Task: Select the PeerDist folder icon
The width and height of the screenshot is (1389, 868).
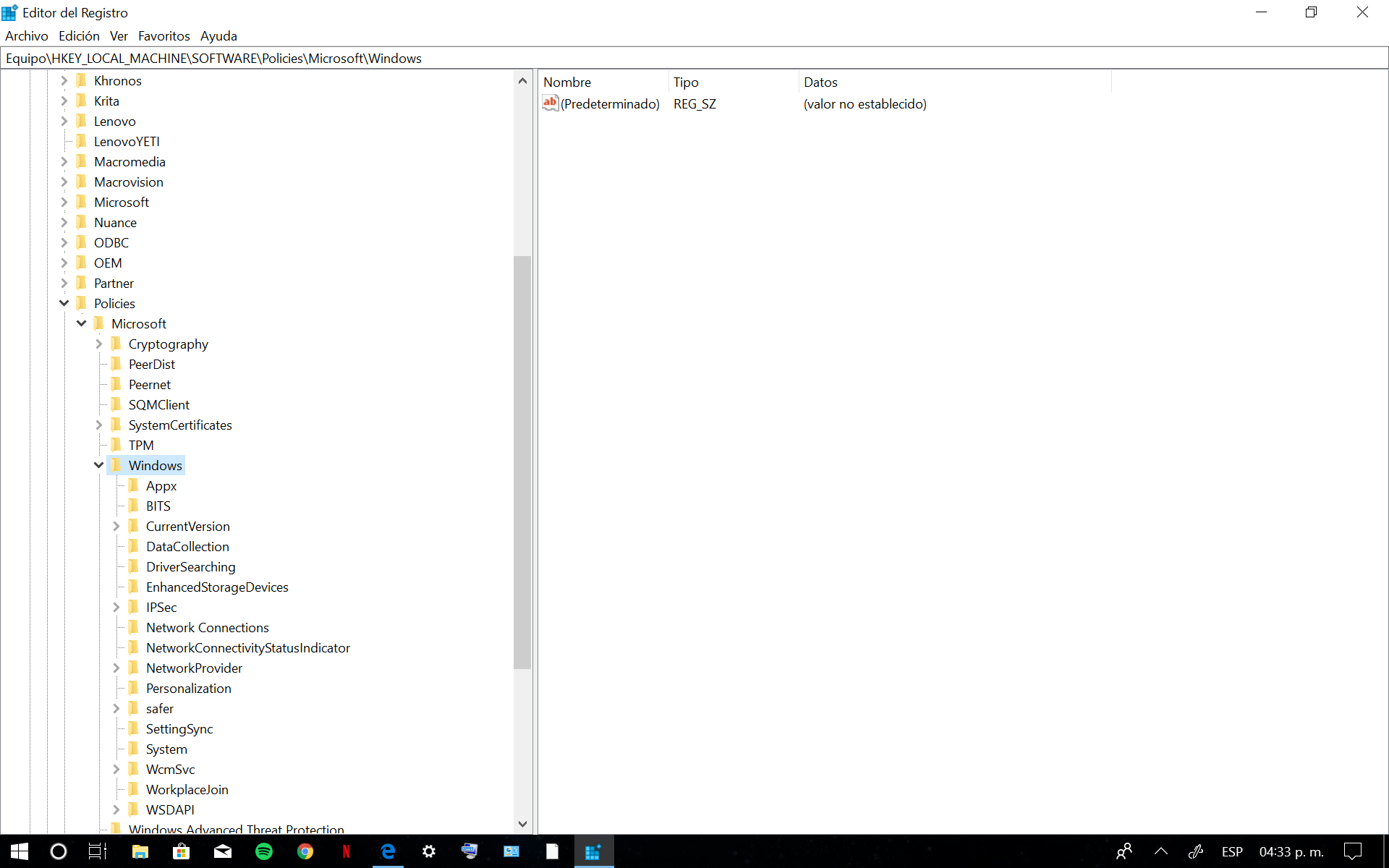Action: 116,364
